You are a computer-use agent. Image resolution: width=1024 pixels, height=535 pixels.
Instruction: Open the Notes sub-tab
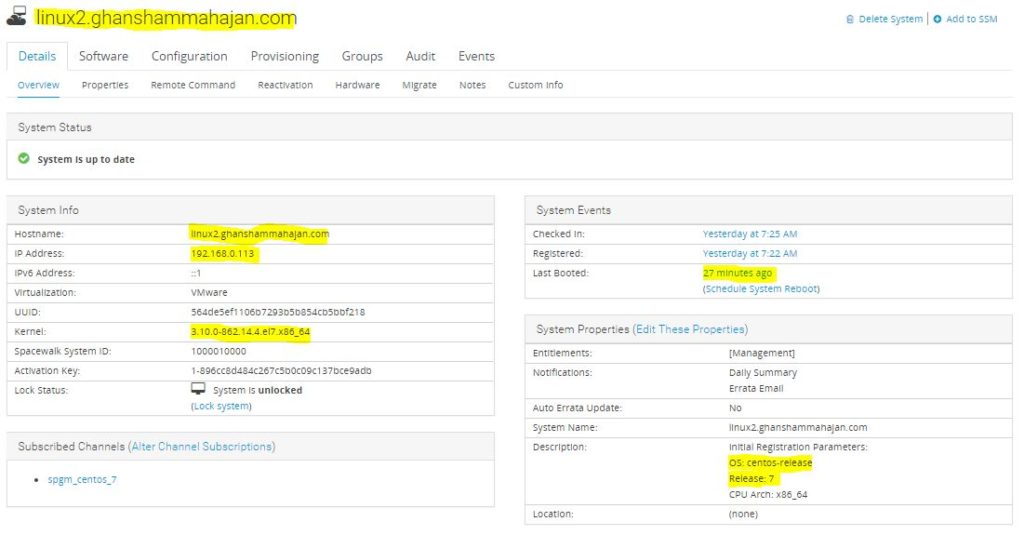click(x=472, y=85)
